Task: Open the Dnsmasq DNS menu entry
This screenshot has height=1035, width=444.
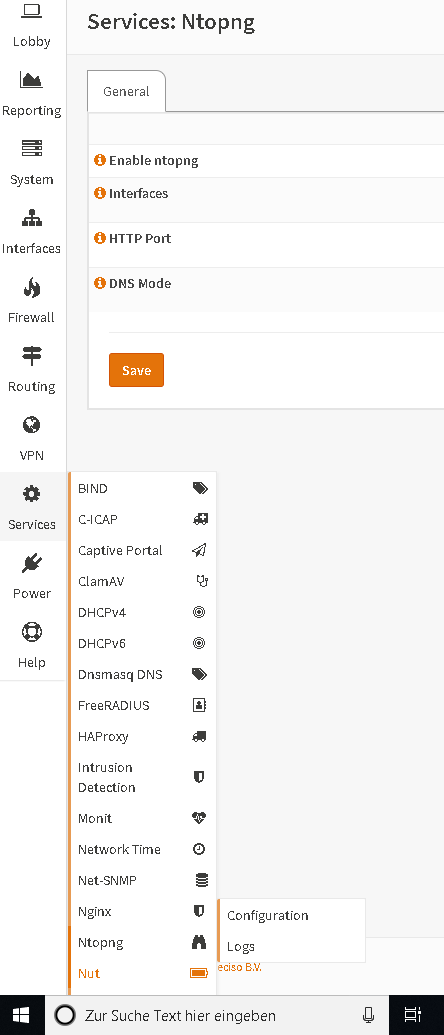Action: coord(143,674)
